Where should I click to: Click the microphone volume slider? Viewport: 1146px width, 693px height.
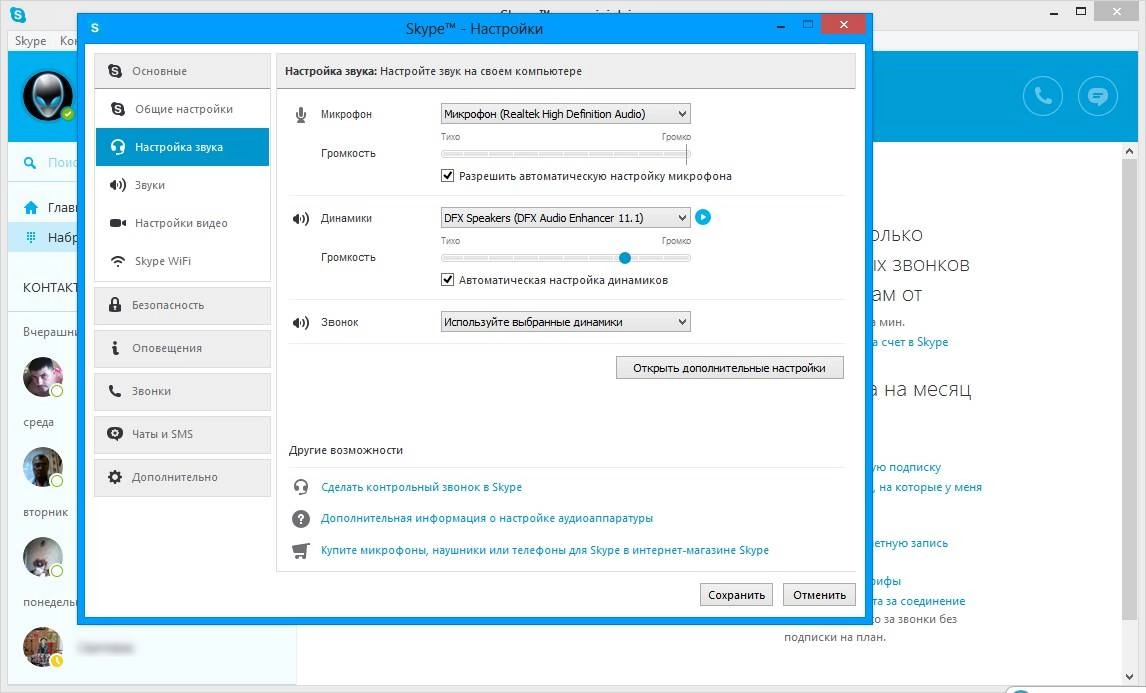566,154
